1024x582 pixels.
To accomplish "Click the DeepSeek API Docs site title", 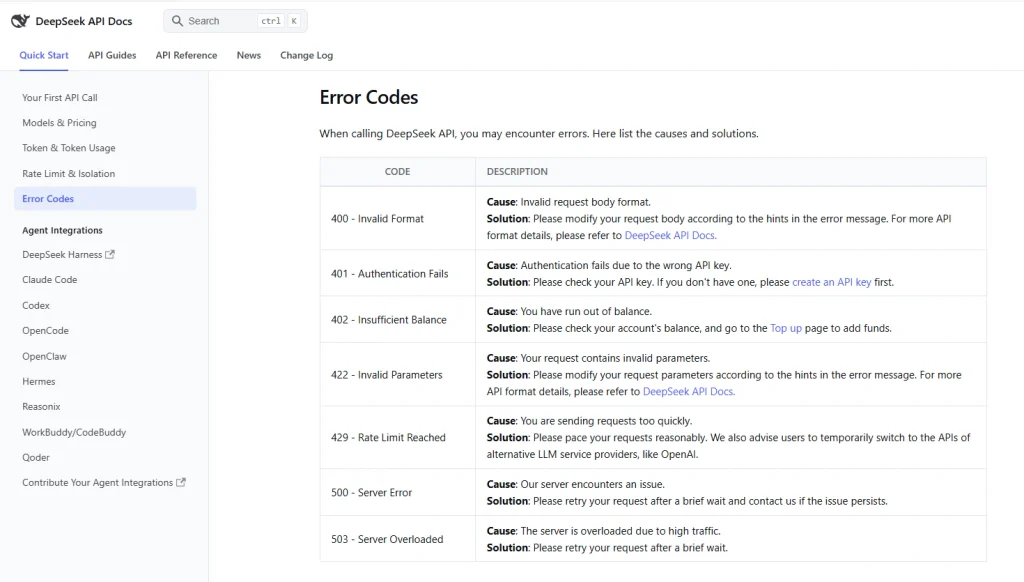I will (x=84, y=21).
